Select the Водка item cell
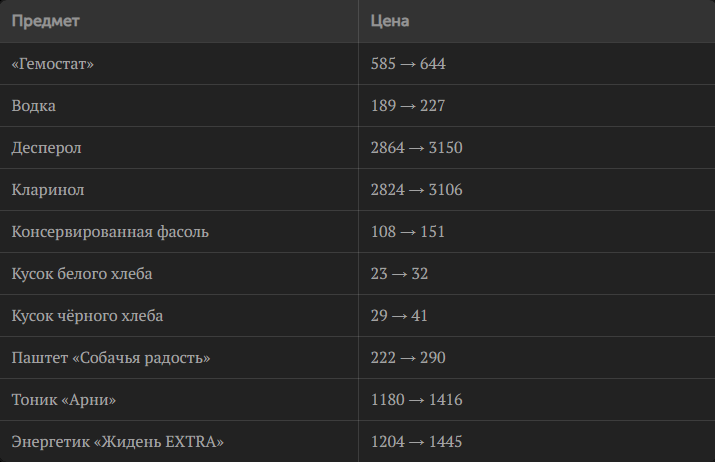 [34, 106]
